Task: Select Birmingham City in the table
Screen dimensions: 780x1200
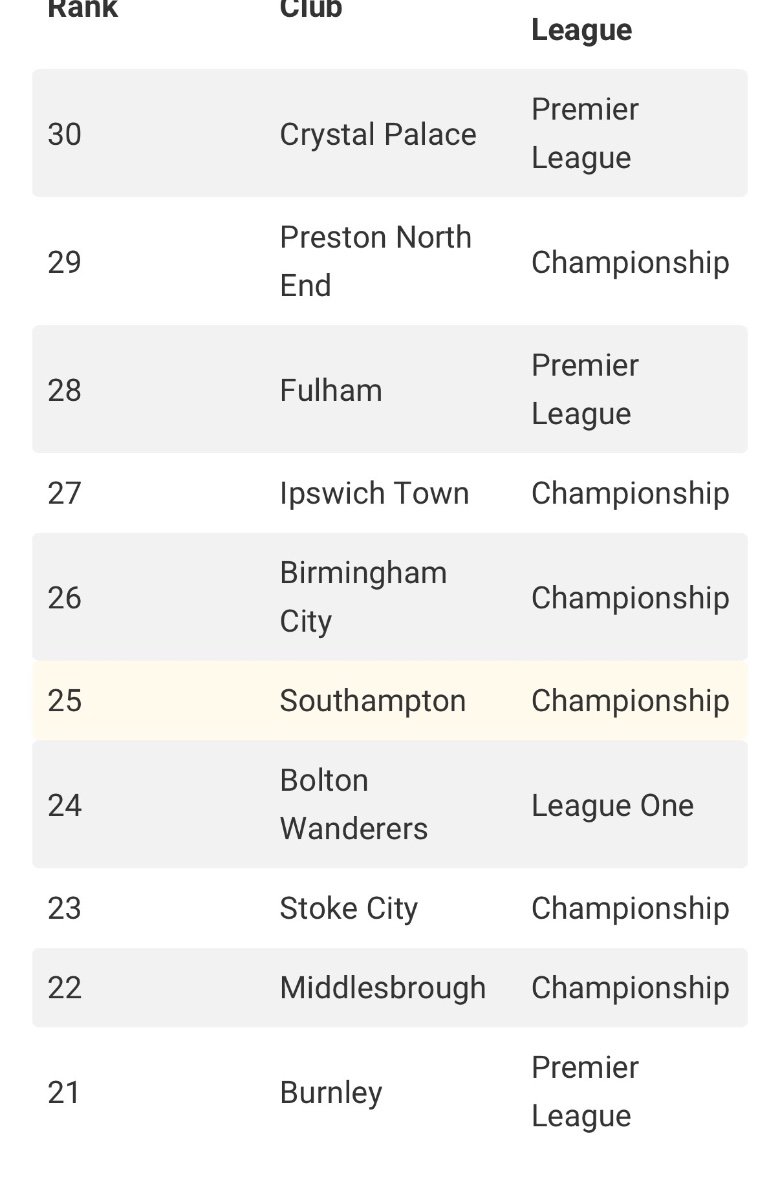Action: click(363, 597)
